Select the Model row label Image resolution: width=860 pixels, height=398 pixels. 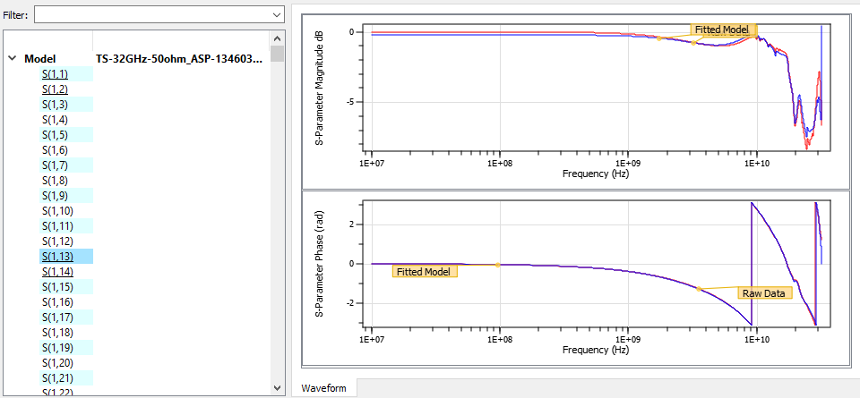(40, 59)
